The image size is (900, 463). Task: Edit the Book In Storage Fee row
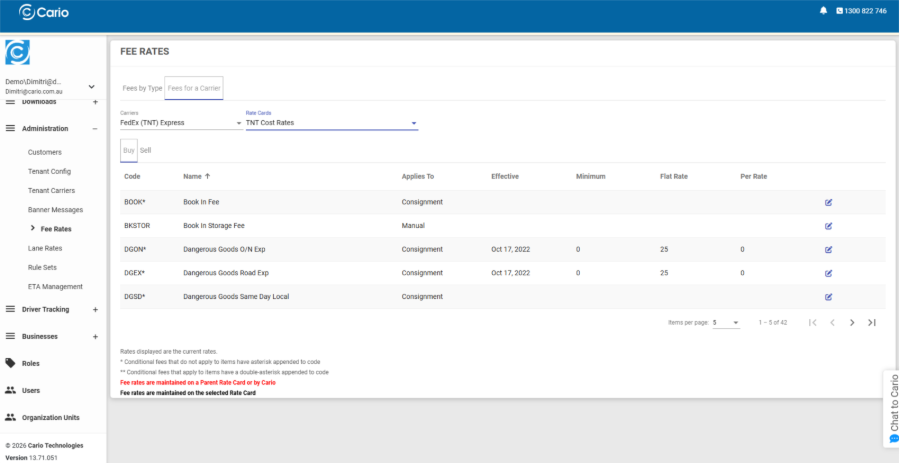pos(828,226)
